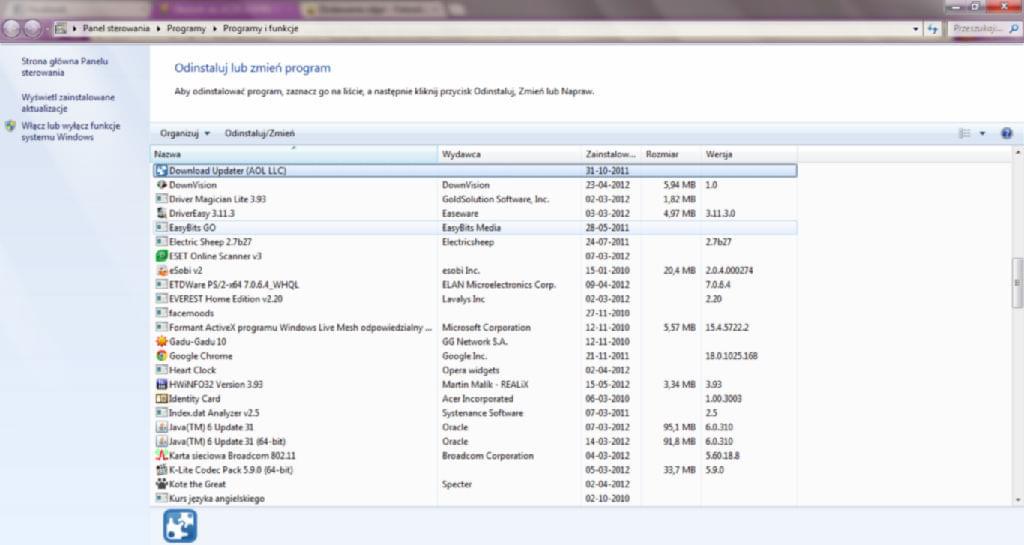This screenshot has height=545, width=1024.
Task: Open Włącz lub wyłącz funkcje systemu Windows
Action: click(71, 131)
